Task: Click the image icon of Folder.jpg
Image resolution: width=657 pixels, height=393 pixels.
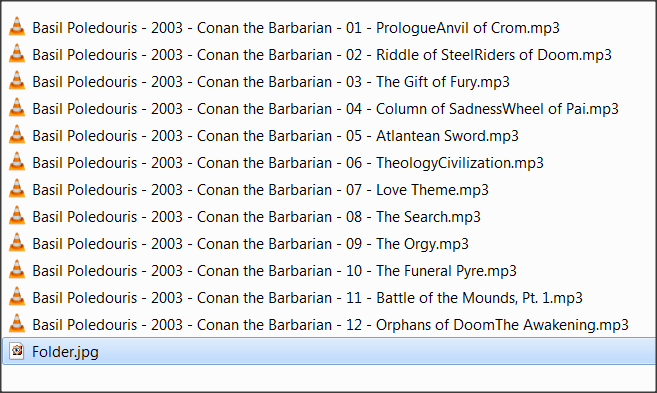Action: click(x=17, y=351)
